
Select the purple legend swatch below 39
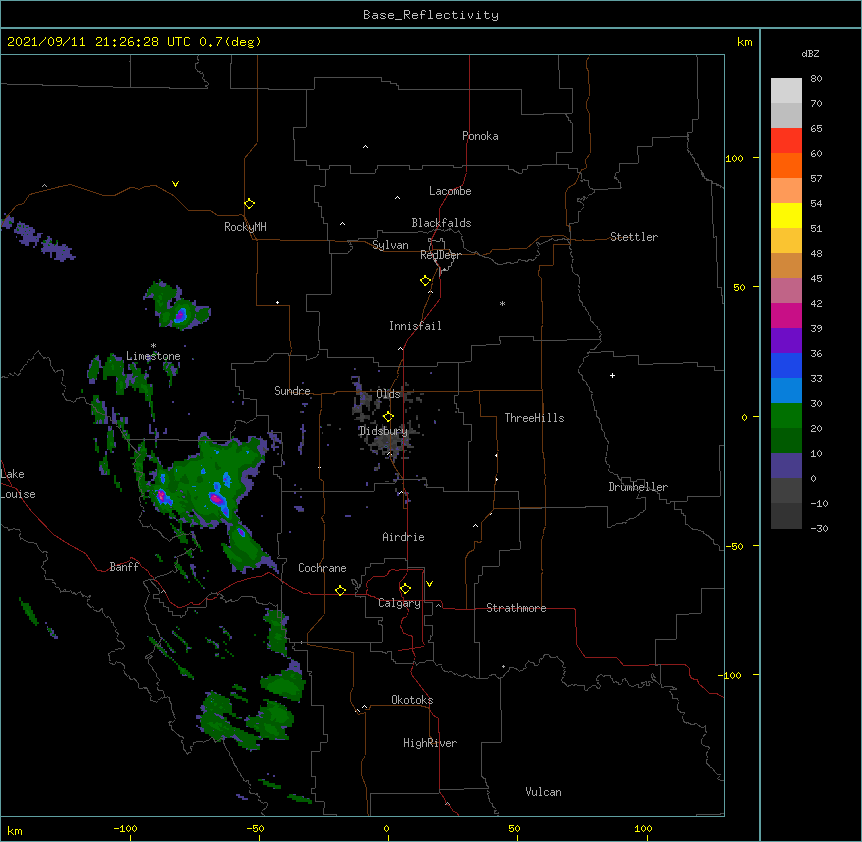point(786,341)
